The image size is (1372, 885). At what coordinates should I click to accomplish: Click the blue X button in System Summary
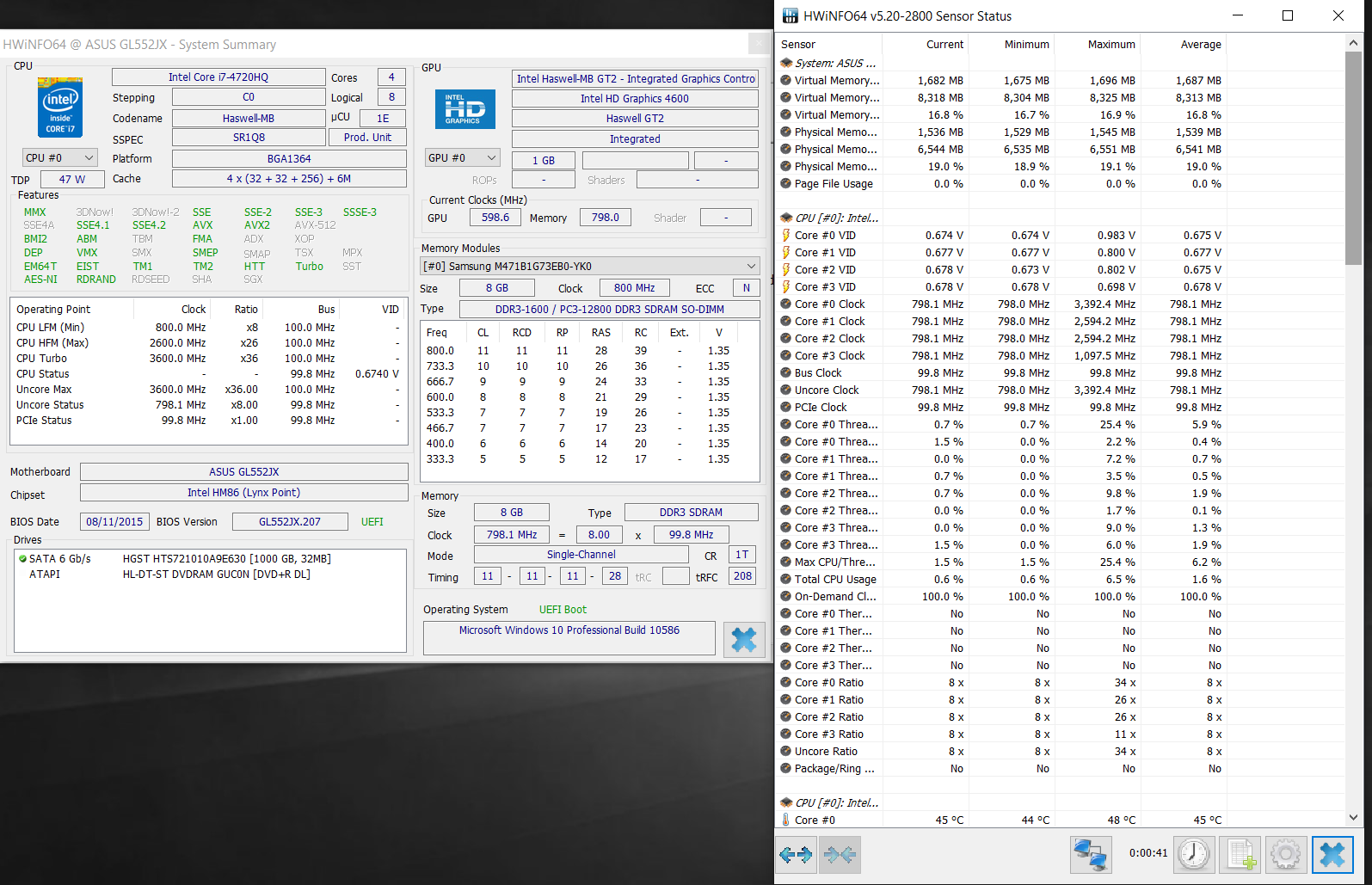(744, 639)
